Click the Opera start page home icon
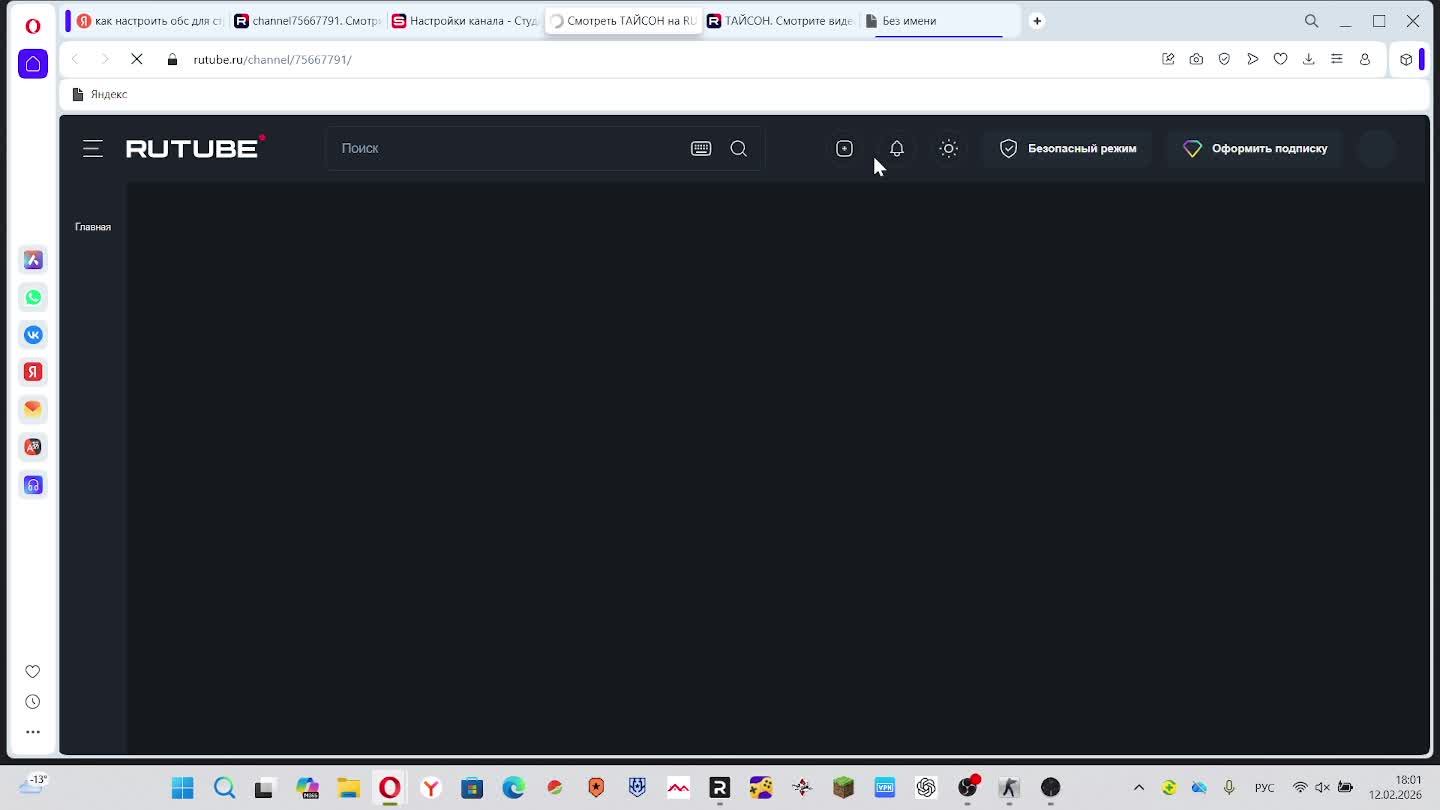 (x=33, y=64)
